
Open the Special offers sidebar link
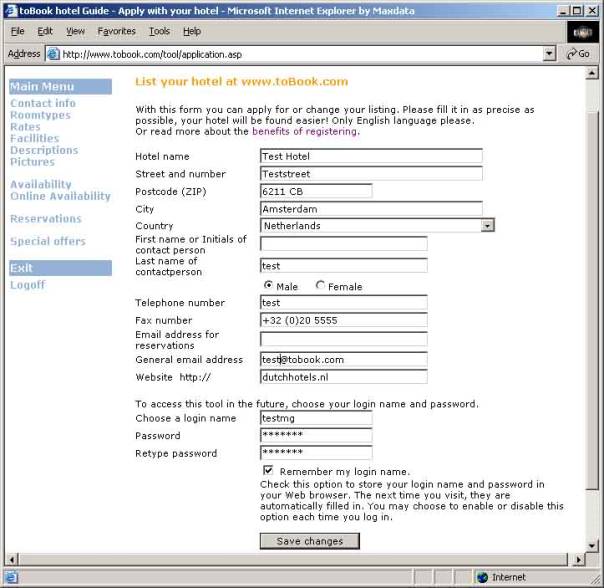point(48,241)
